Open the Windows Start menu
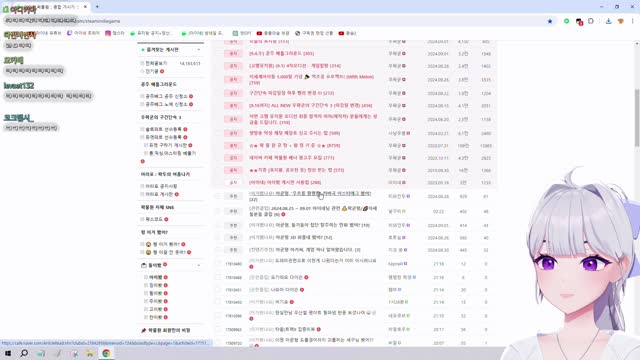This screenshot has height=360, width=640. tap(8, 353)
